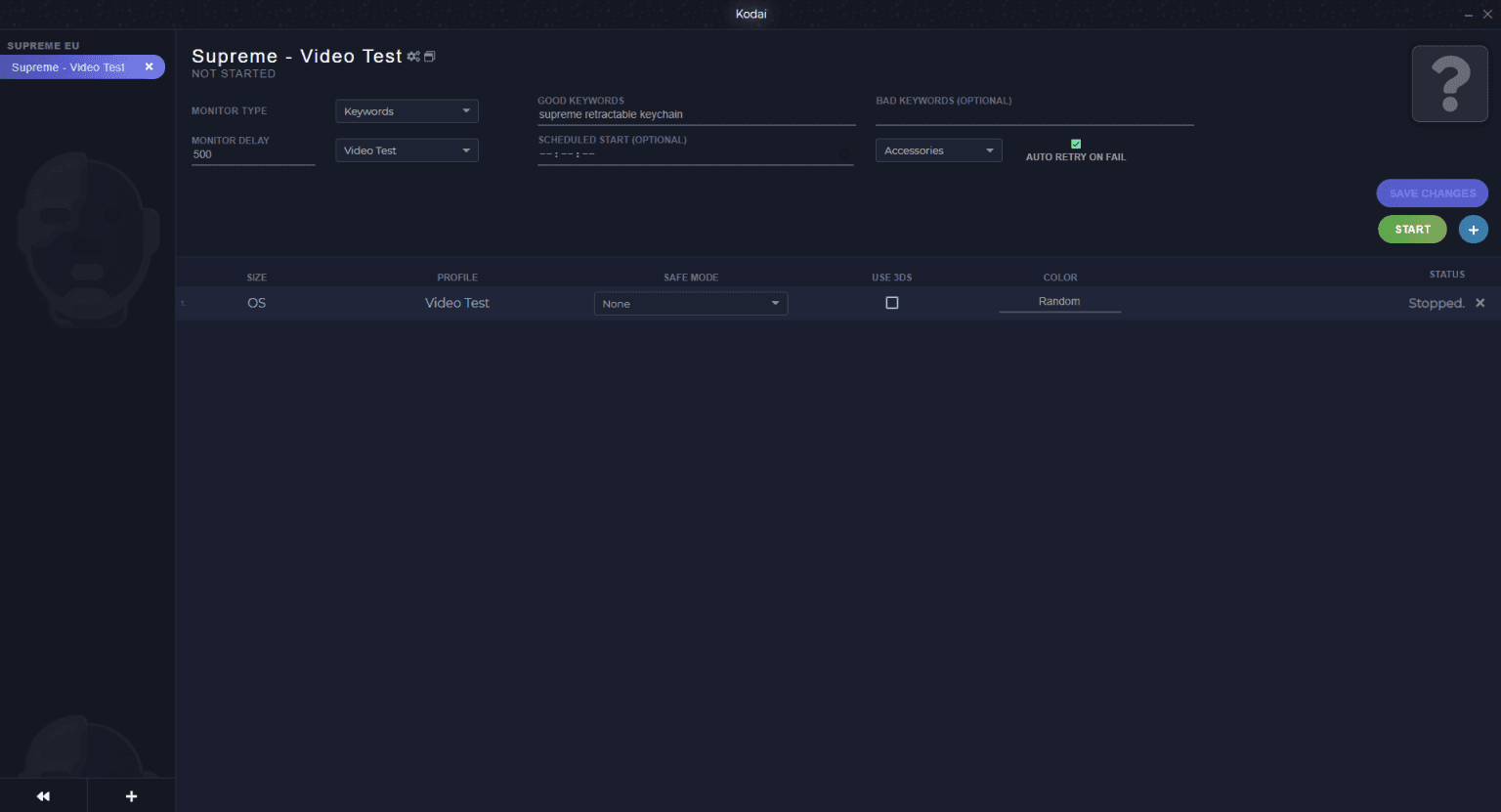The image size is (1501, 812).
Task: Disable Auto Retry On Fail checkbox
Action: [x=1076, y=144]
